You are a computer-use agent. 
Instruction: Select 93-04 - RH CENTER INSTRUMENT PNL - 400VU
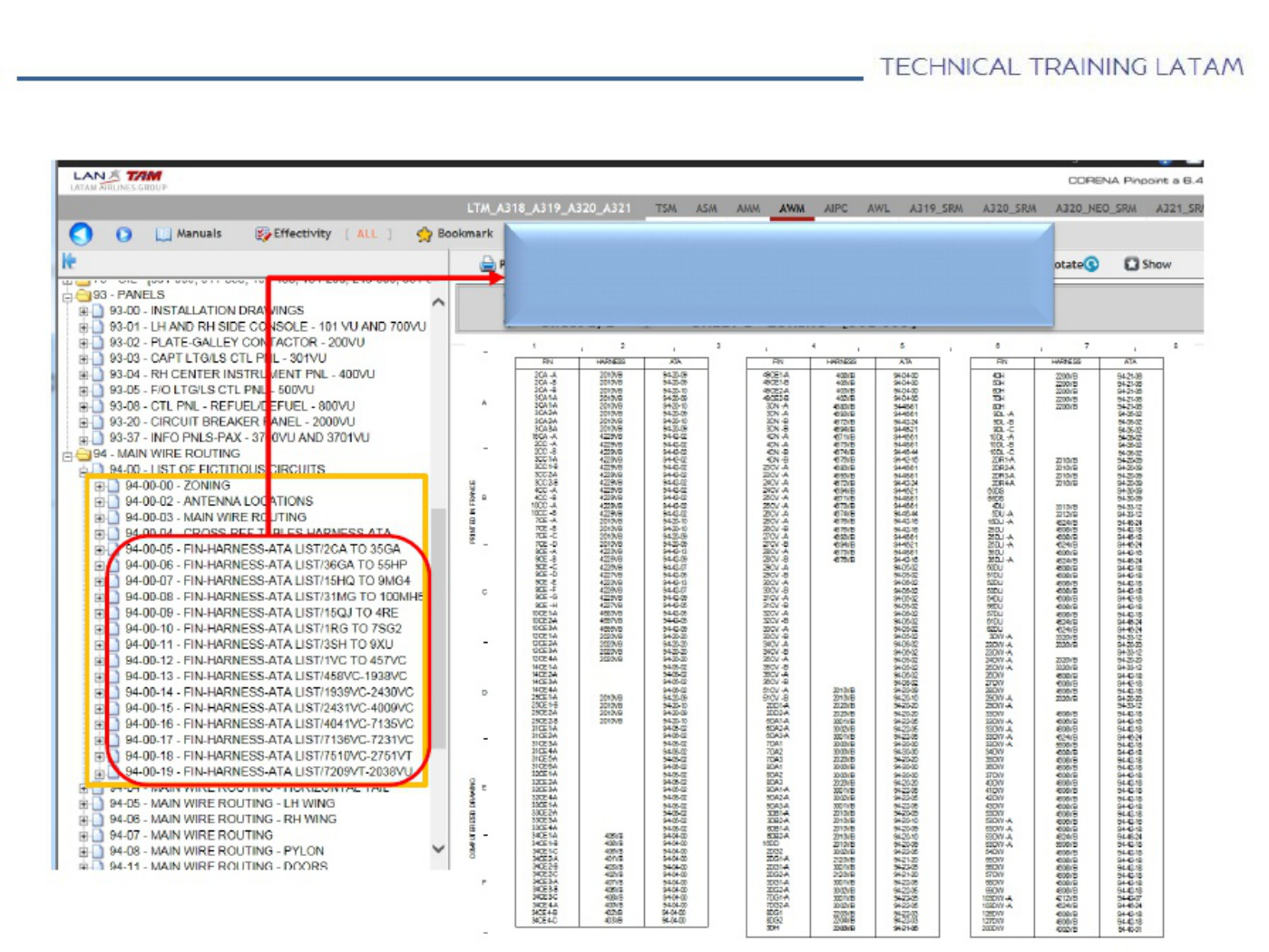[x=242, y=374]
